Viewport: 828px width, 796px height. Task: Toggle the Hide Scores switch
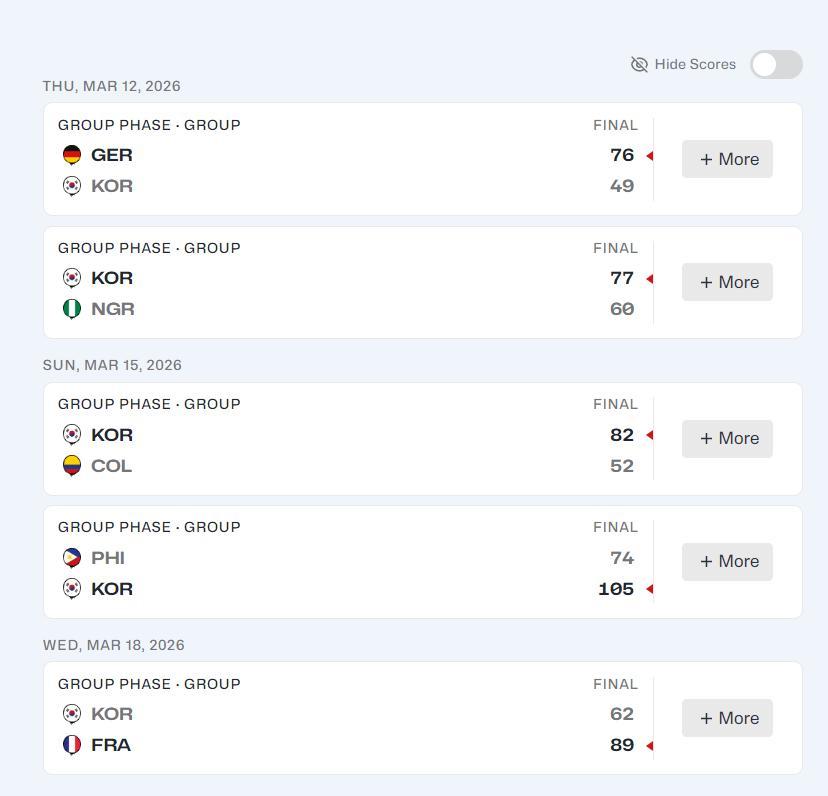(776, 65)
